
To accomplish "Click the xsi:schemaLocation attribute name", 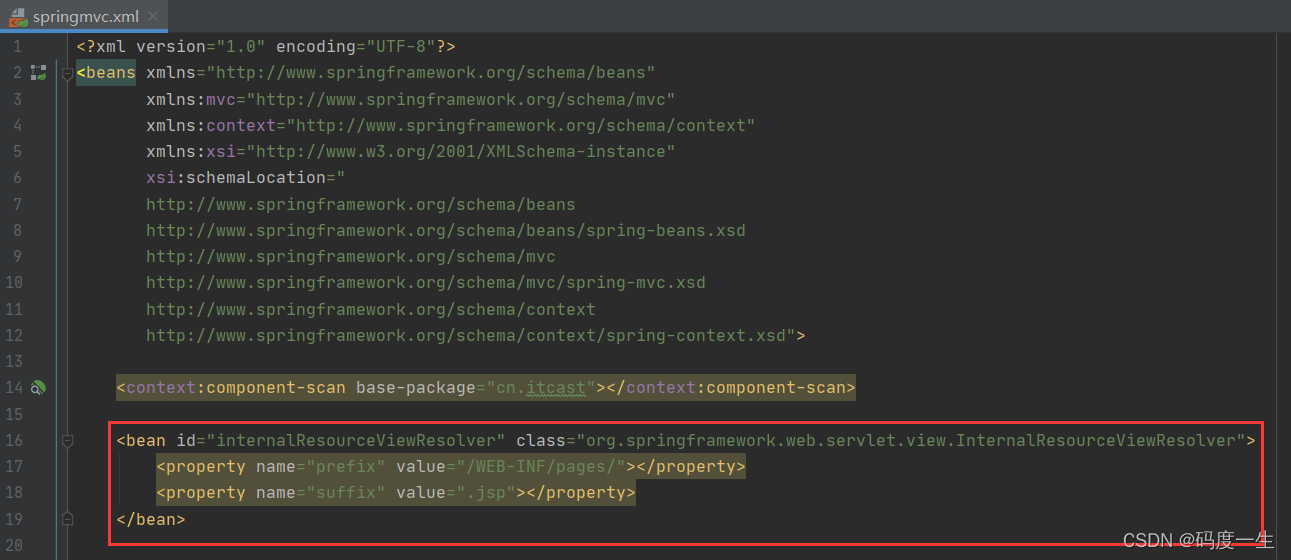I will coord(236,178).
